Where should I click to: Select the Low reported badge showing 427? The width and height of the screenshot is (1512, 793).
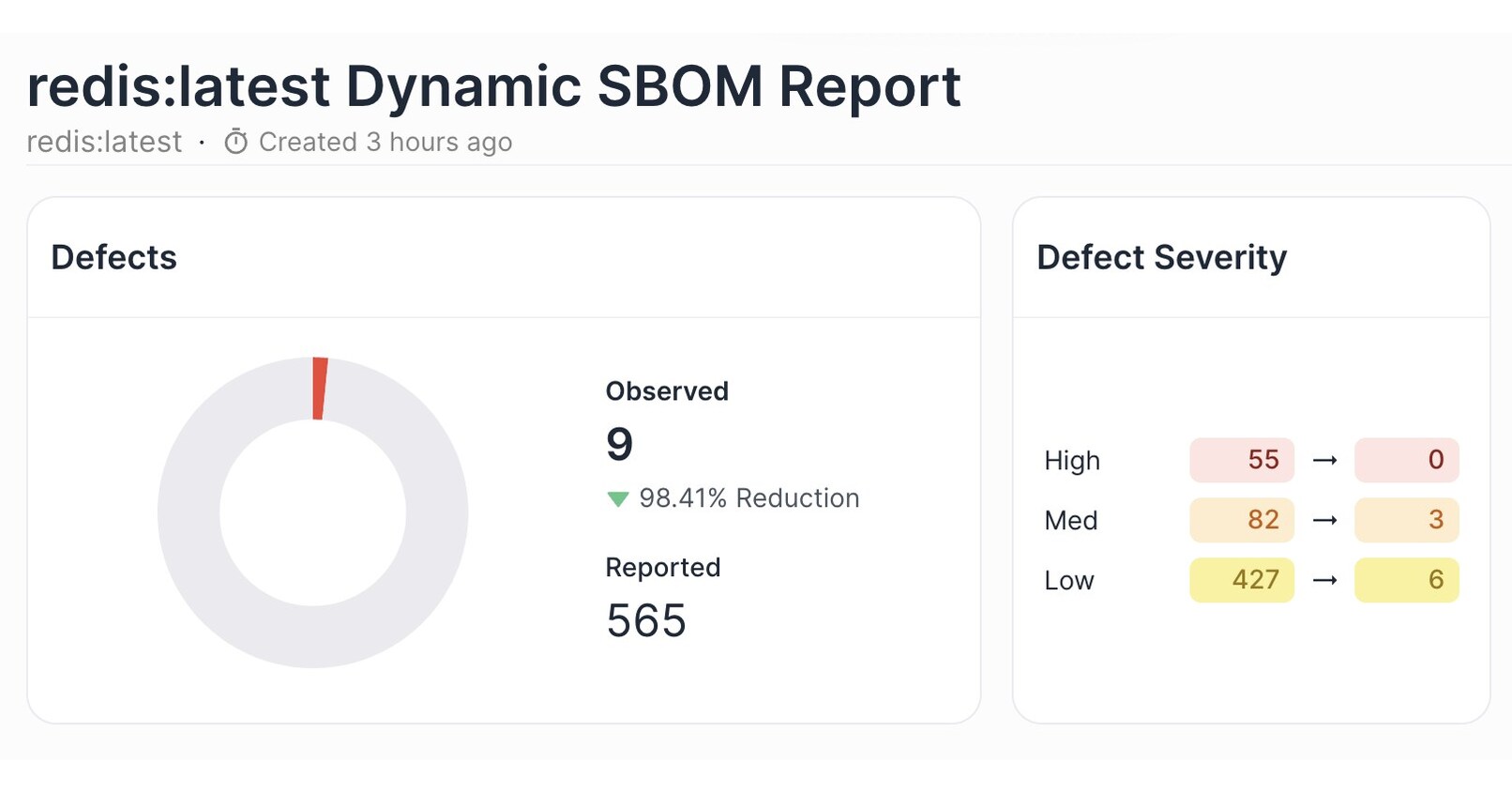point(1241,580)
